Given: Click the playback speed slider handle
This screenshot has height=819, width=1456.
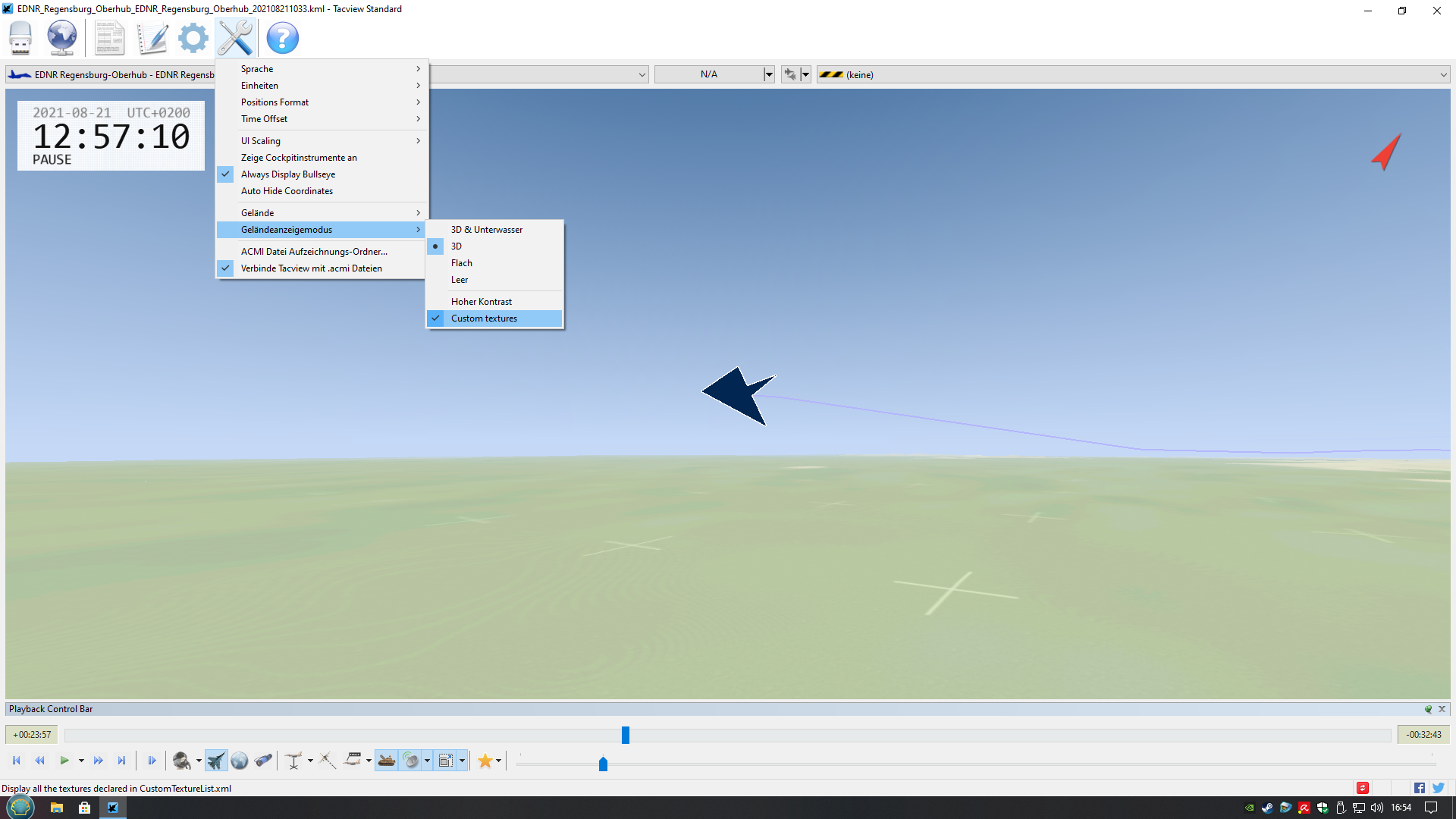Looking at the screenshot, I should (x=603, y=764).
